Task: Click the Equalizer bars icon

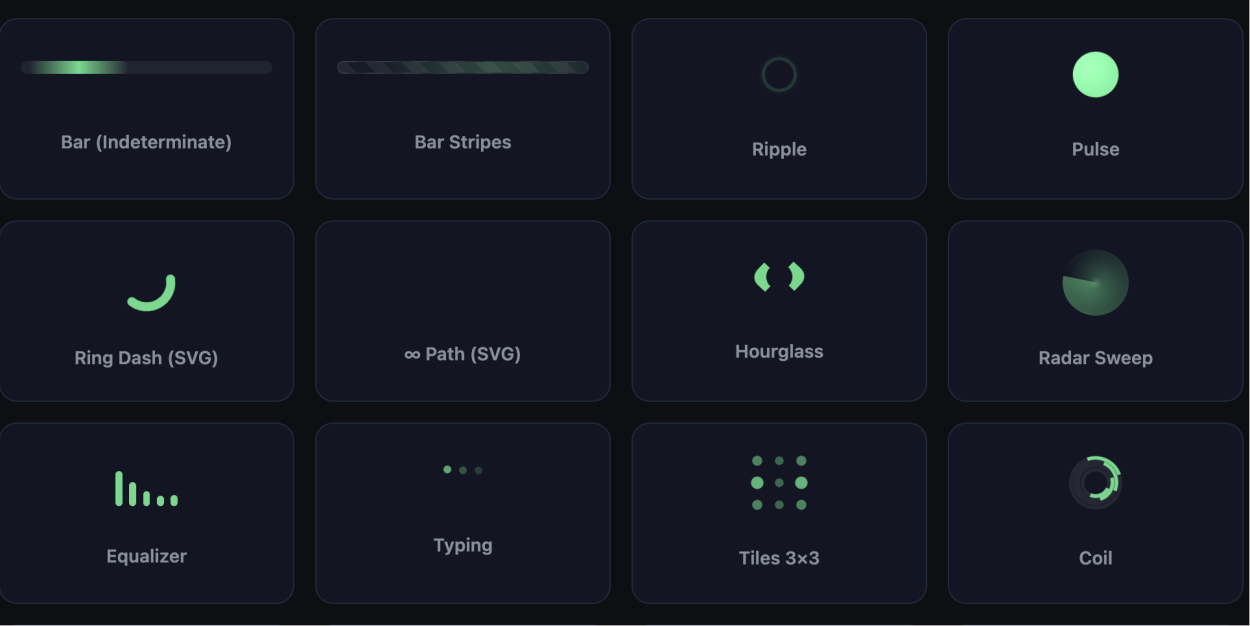Action: [146, 489]
